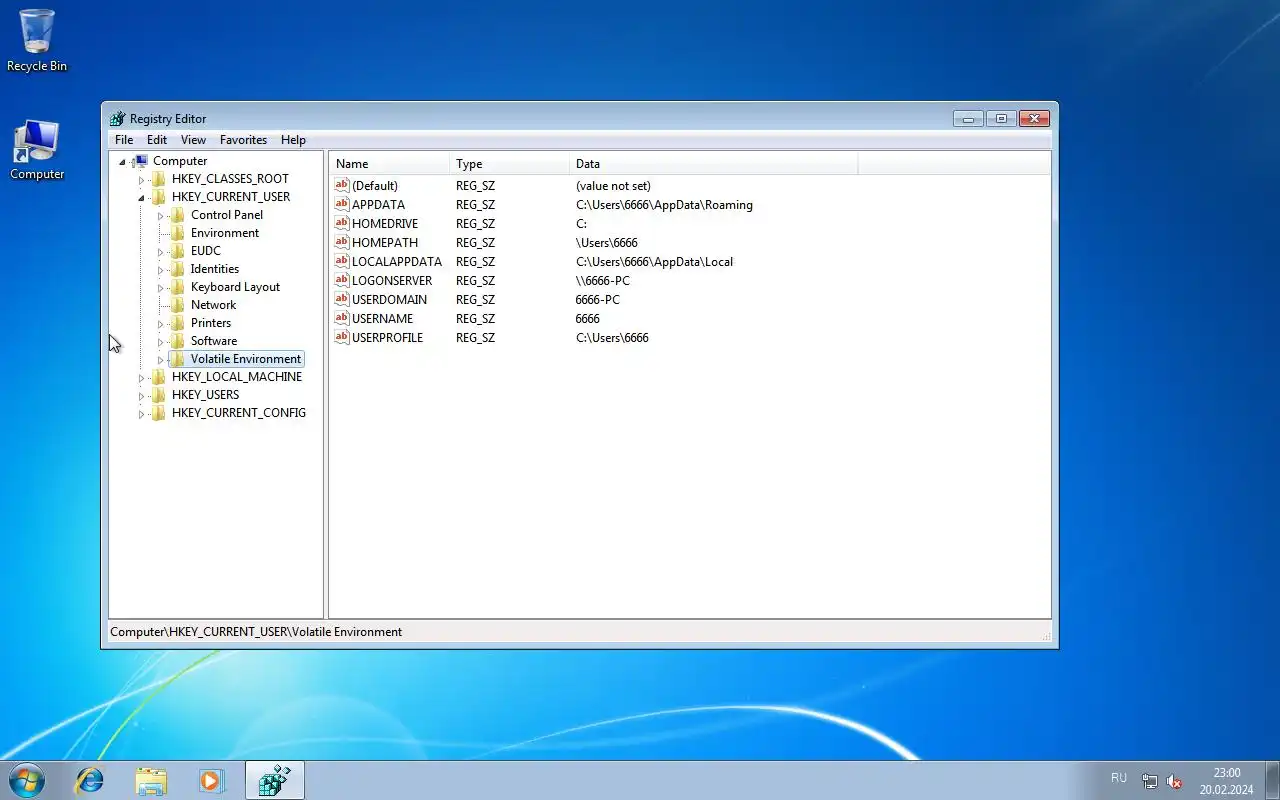The width and height of the screenshot is (1280, 800).
Task: Click the Identities key folder icon
Action: [x=177, y=269]
